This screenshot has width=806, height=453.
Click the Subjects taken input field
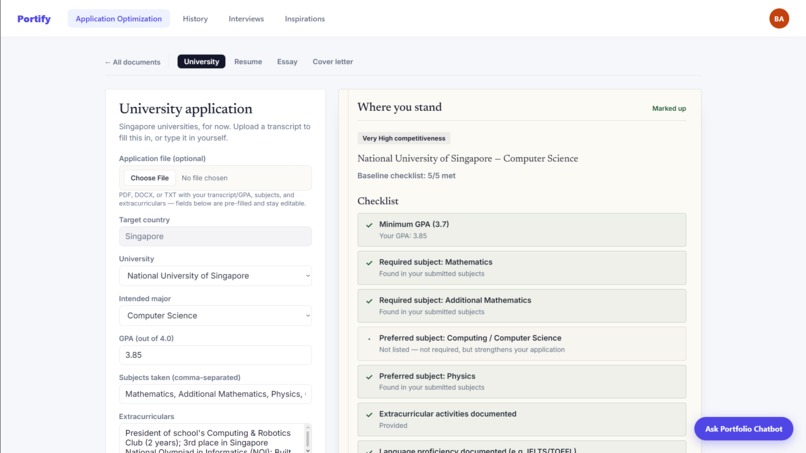point(215,394)
